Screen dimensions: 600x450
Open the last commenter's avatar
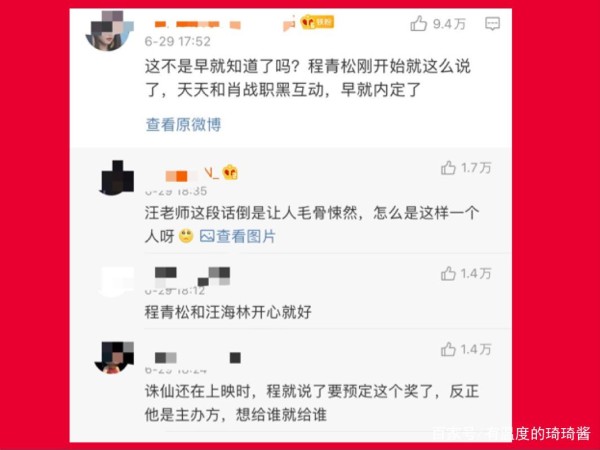pyautogui.click(x=114, y=357)
